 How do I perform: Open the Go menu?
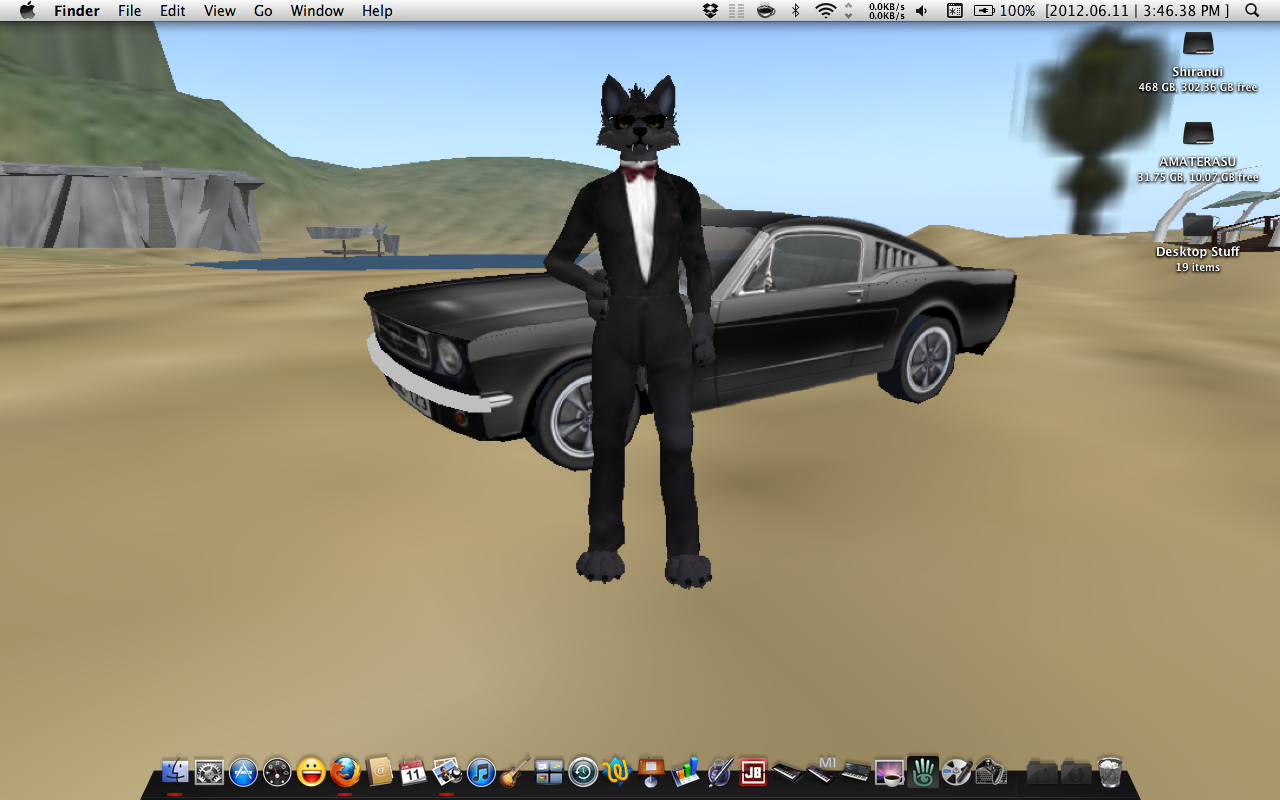click(x=263, y=11)
